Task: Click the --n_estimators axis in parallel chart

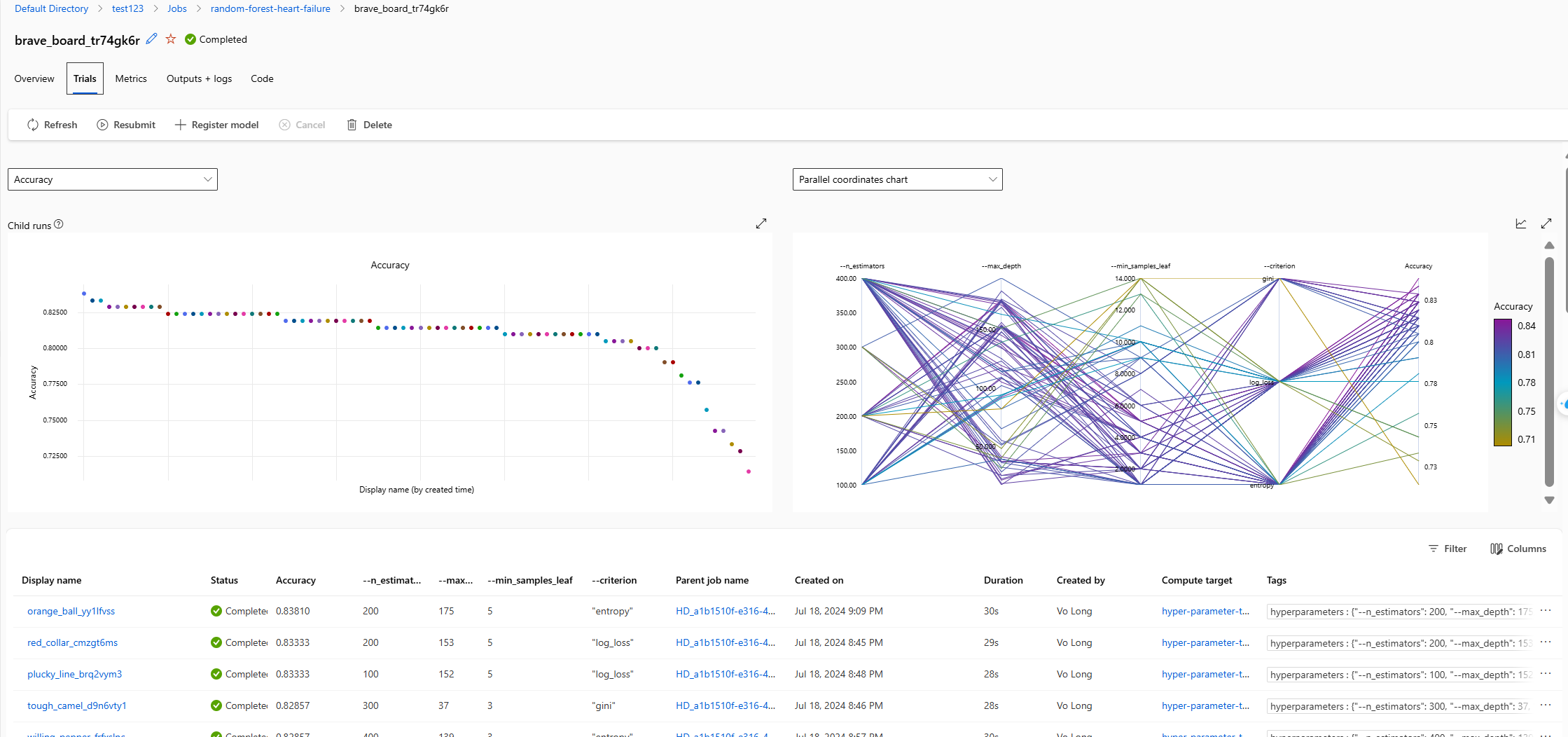Action: [x=862, y=381]
